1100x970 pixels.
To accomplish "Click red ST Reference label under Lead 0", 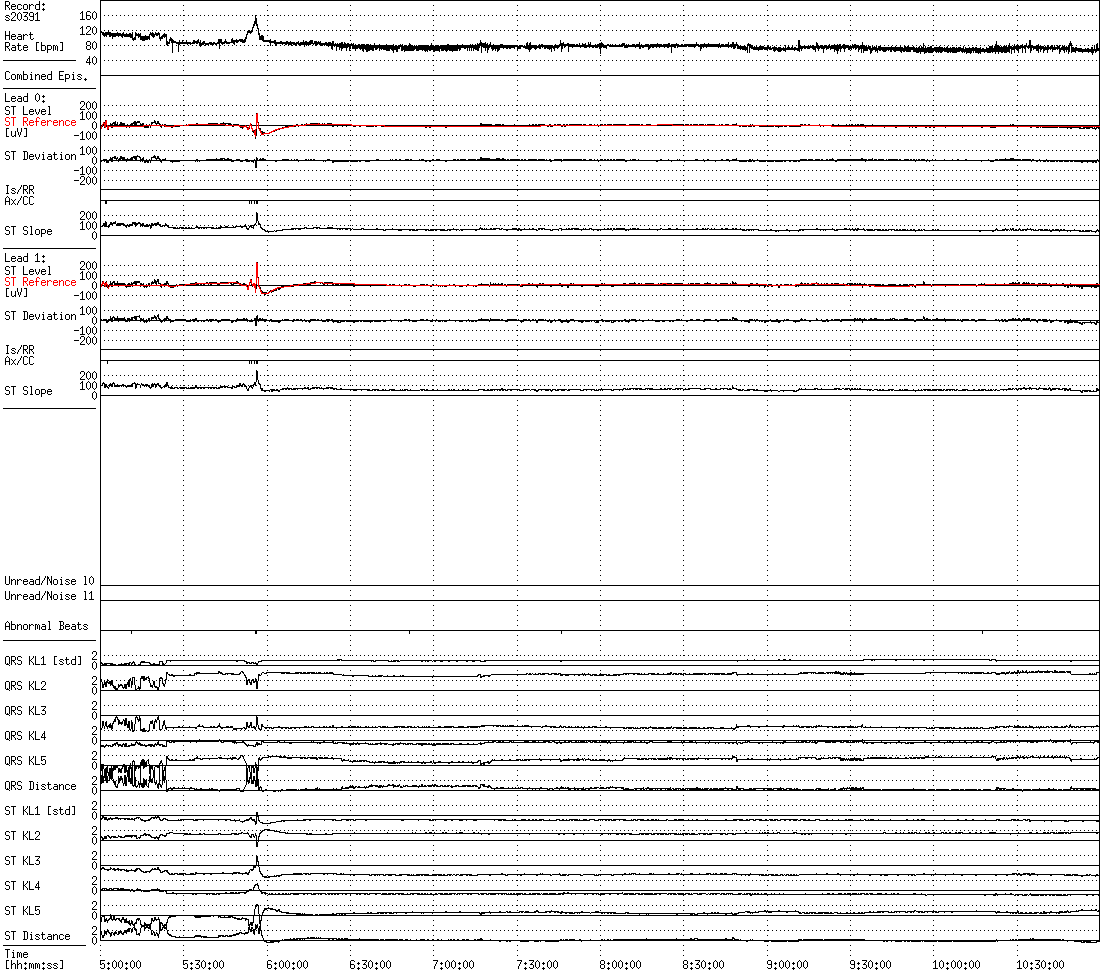I will [40, 122].
